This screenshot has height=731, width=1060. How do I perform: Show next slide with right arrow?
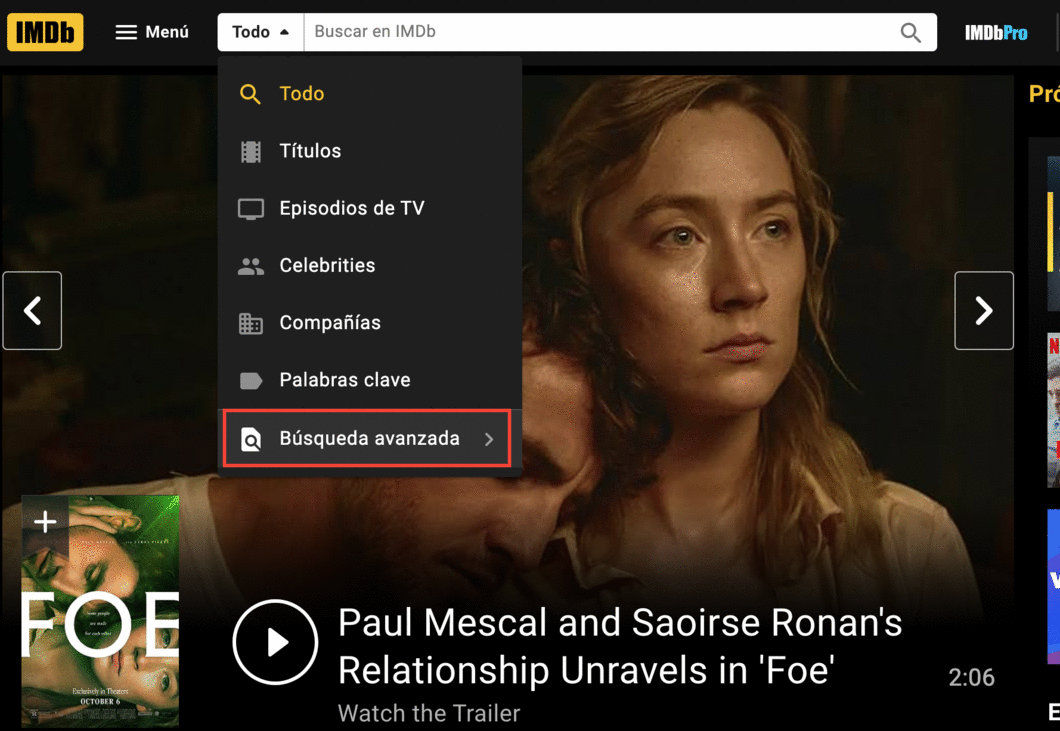pyautogui.click(x=984, y=310)
